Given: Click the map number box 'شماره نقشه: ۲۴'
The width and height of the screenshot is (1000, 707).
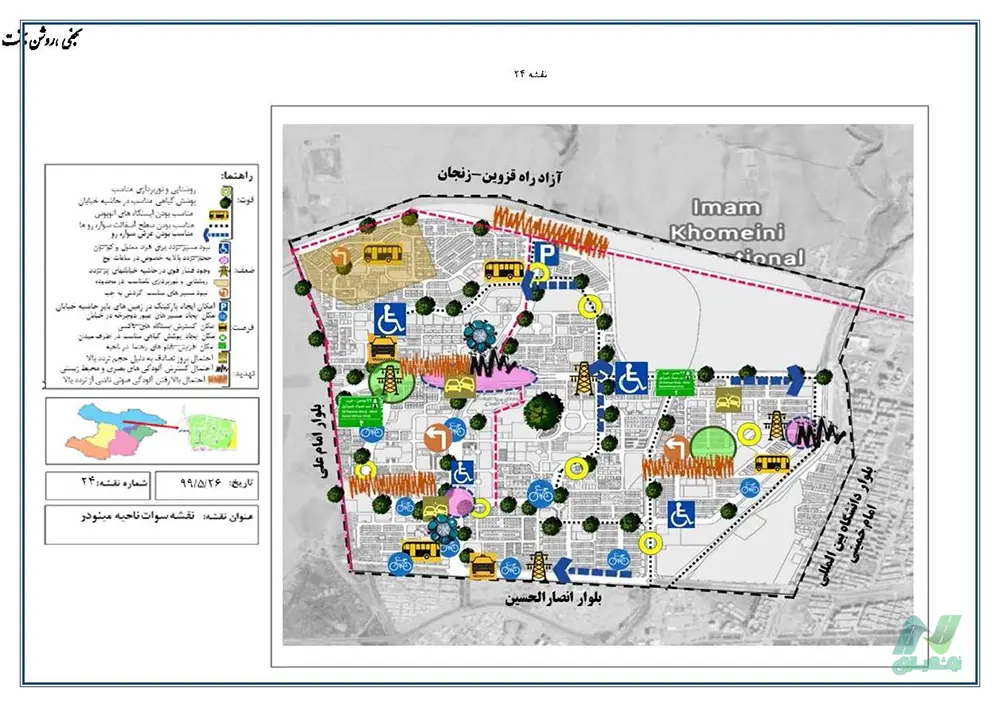Looking at the screenshot, I should tap(98, 486).
